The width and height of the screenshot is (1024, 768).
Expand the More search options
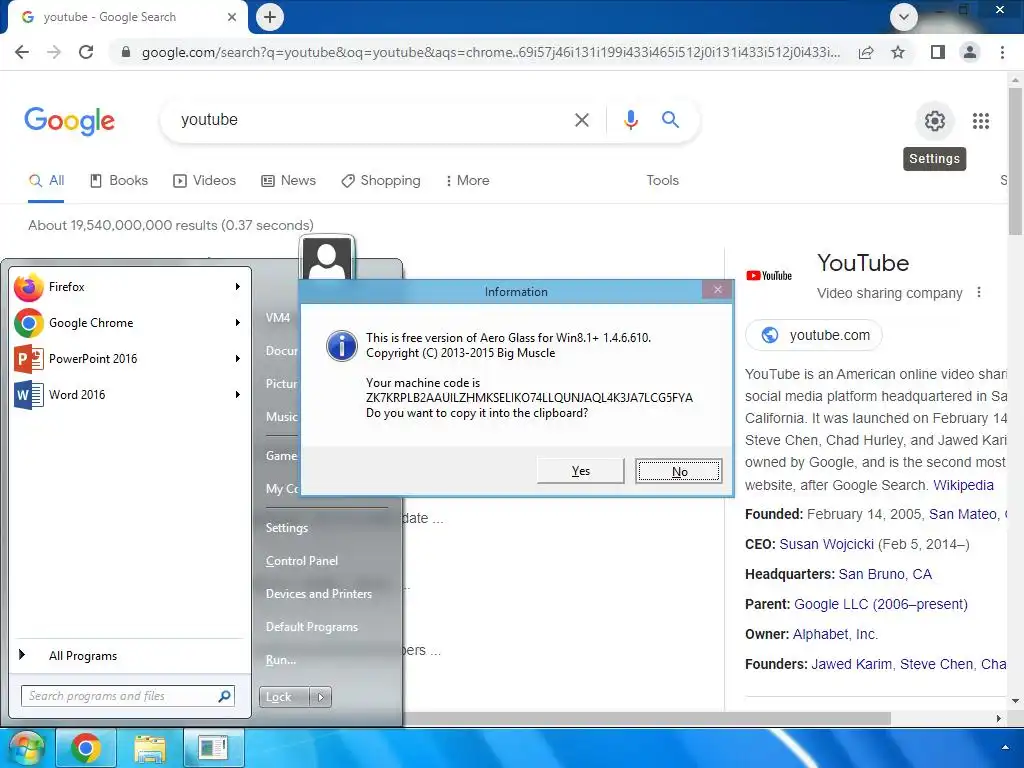click(468, 181)
